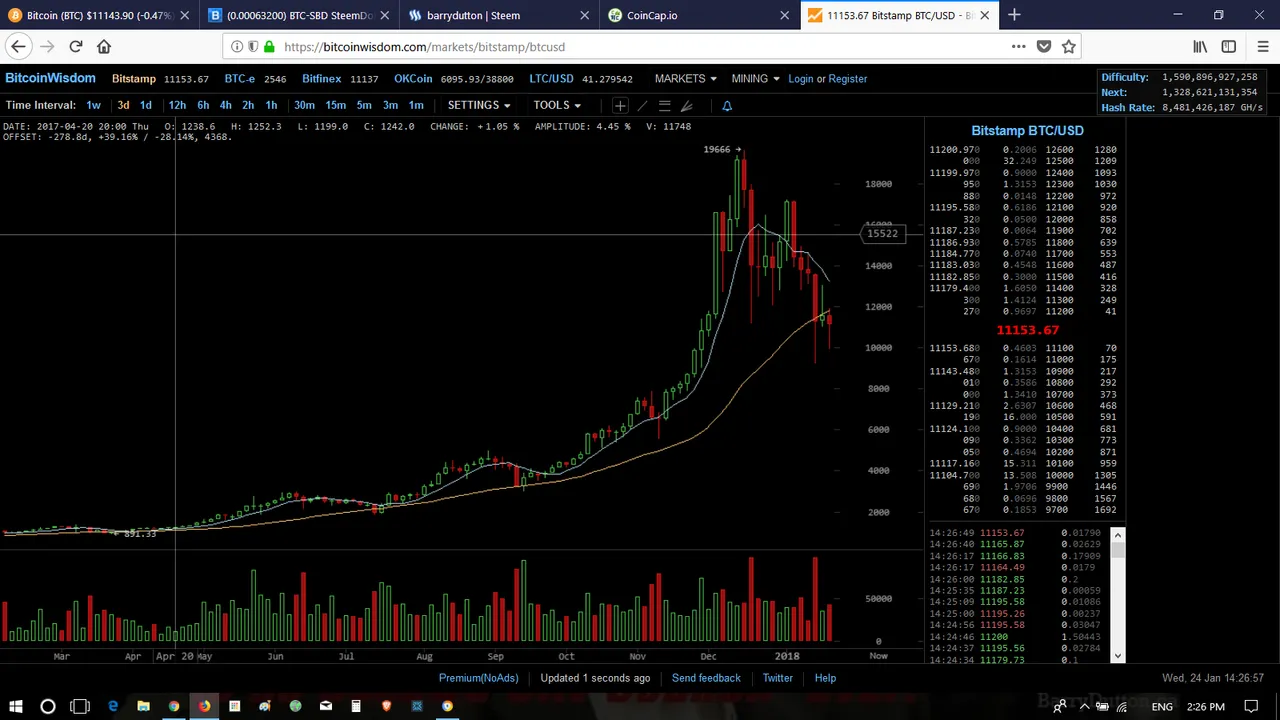Open the Help link in footer
This screenshot has width=1280, height=720.
[x=825, y=678]
